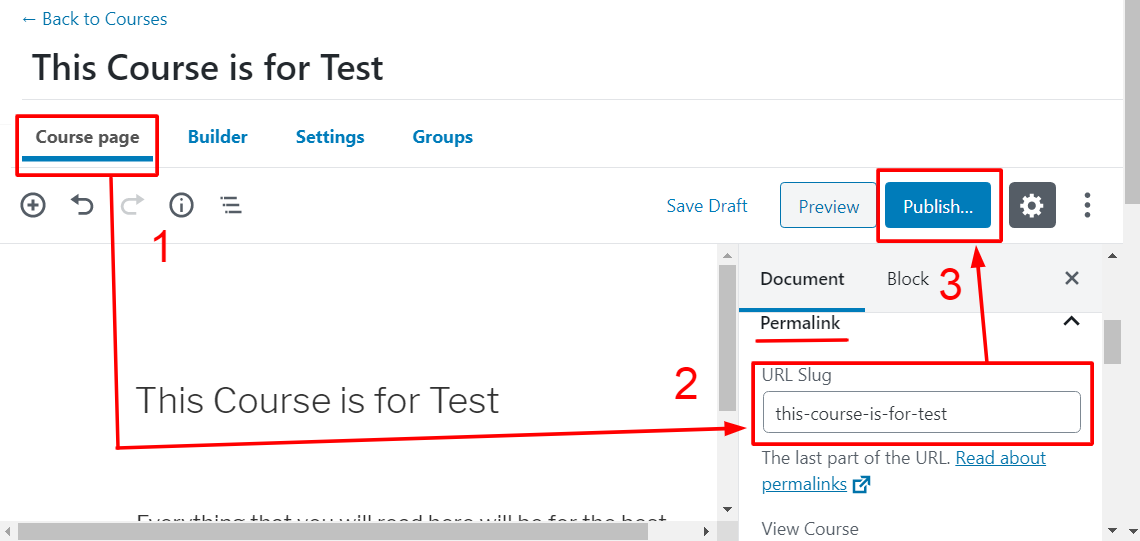Open the more options vertical dots menu

click(1087, 206)
